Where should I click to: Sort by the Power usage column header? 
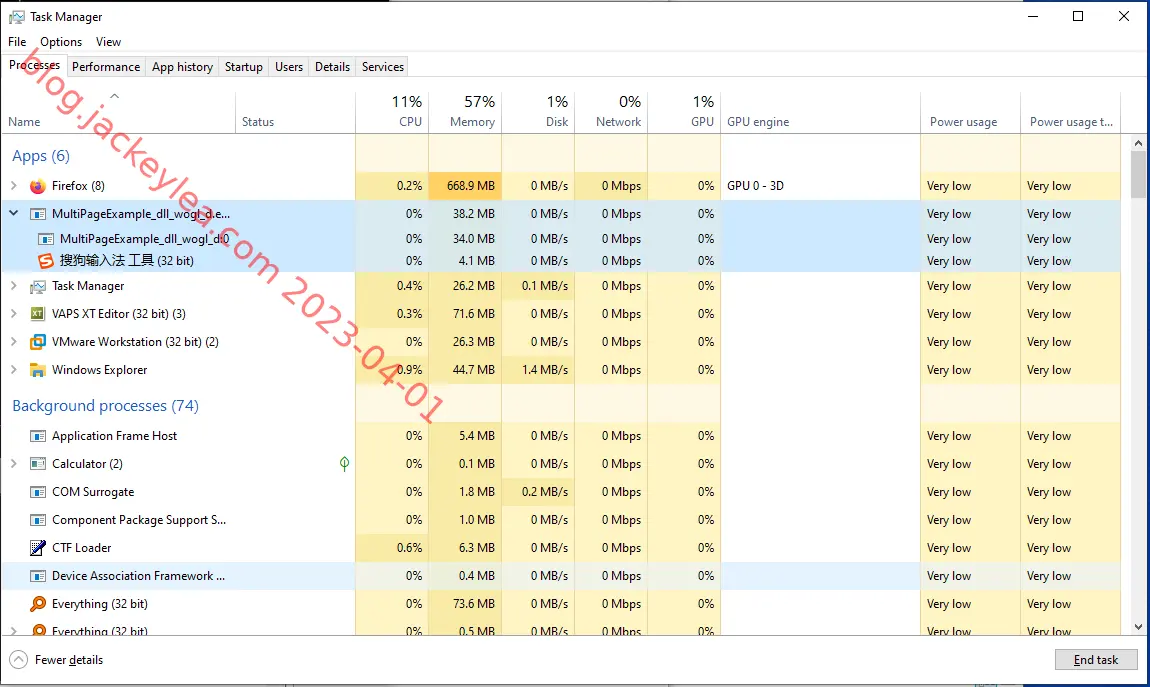point(970,113)
